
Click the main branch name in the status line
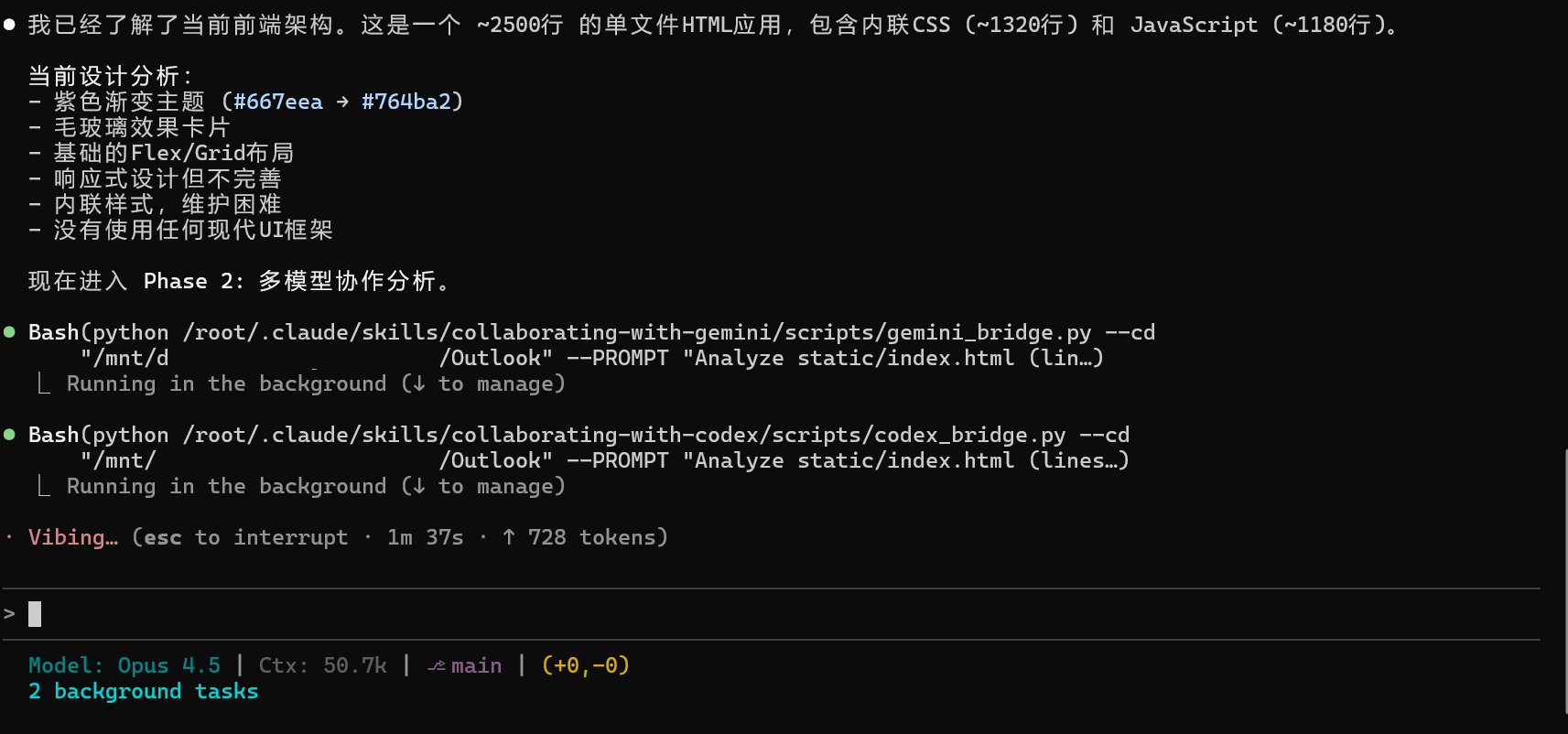coord(476,666)
